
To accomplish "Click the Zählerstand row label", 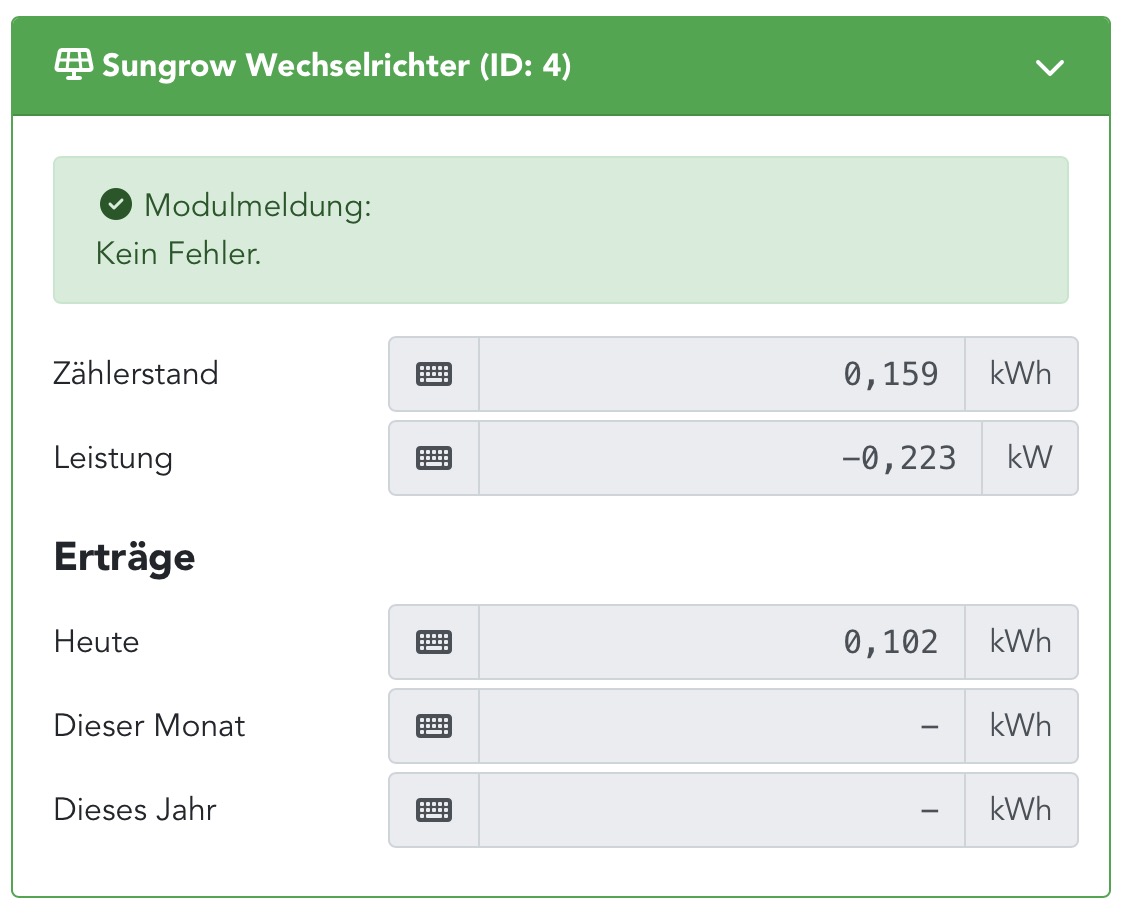I will pyautogui.click(x=136, y=374).
